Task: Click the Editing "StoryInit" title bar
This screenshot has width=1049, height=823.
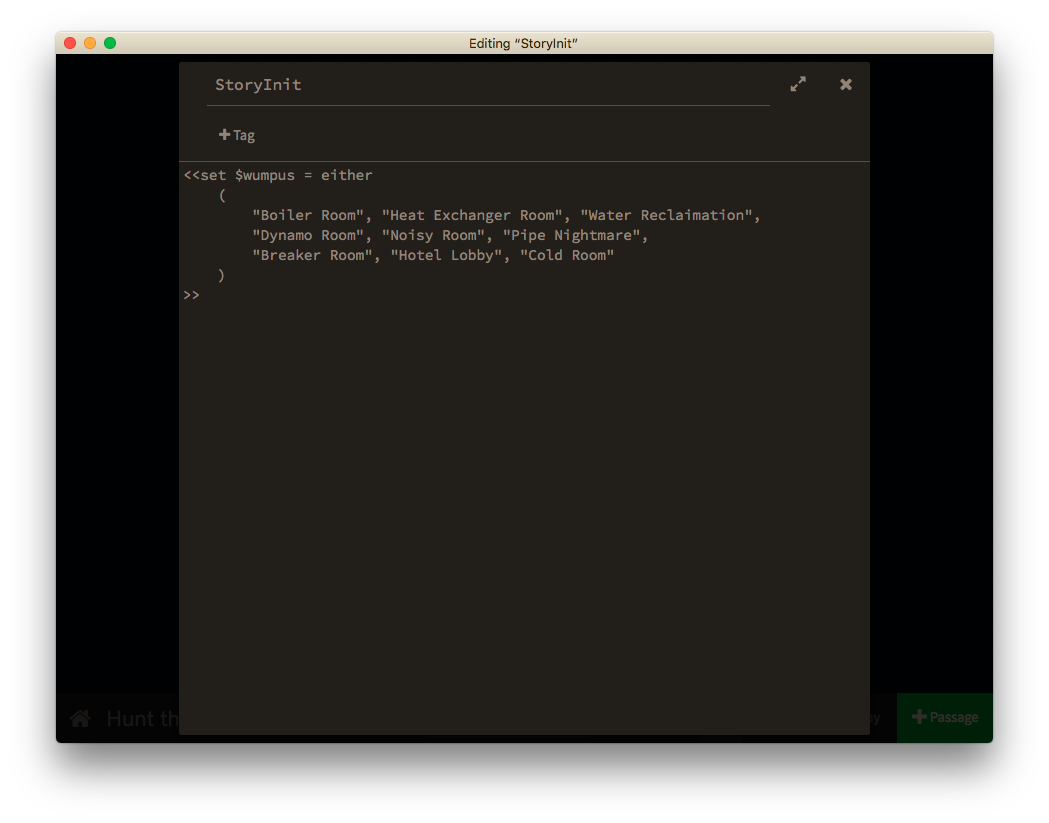Action: 524,43
